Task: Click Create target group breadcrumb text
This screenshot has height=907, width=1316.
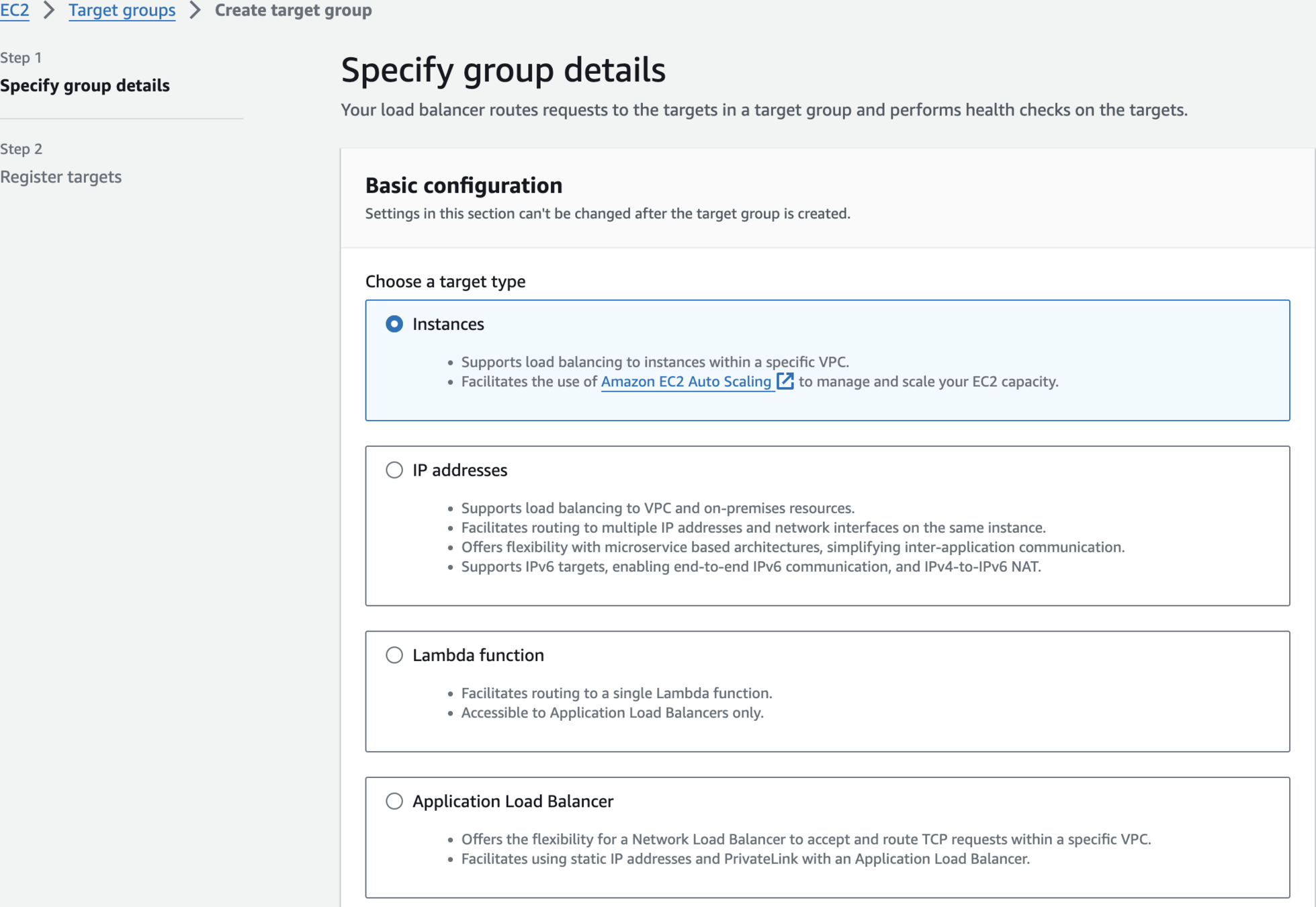Action: pos(293,10)
